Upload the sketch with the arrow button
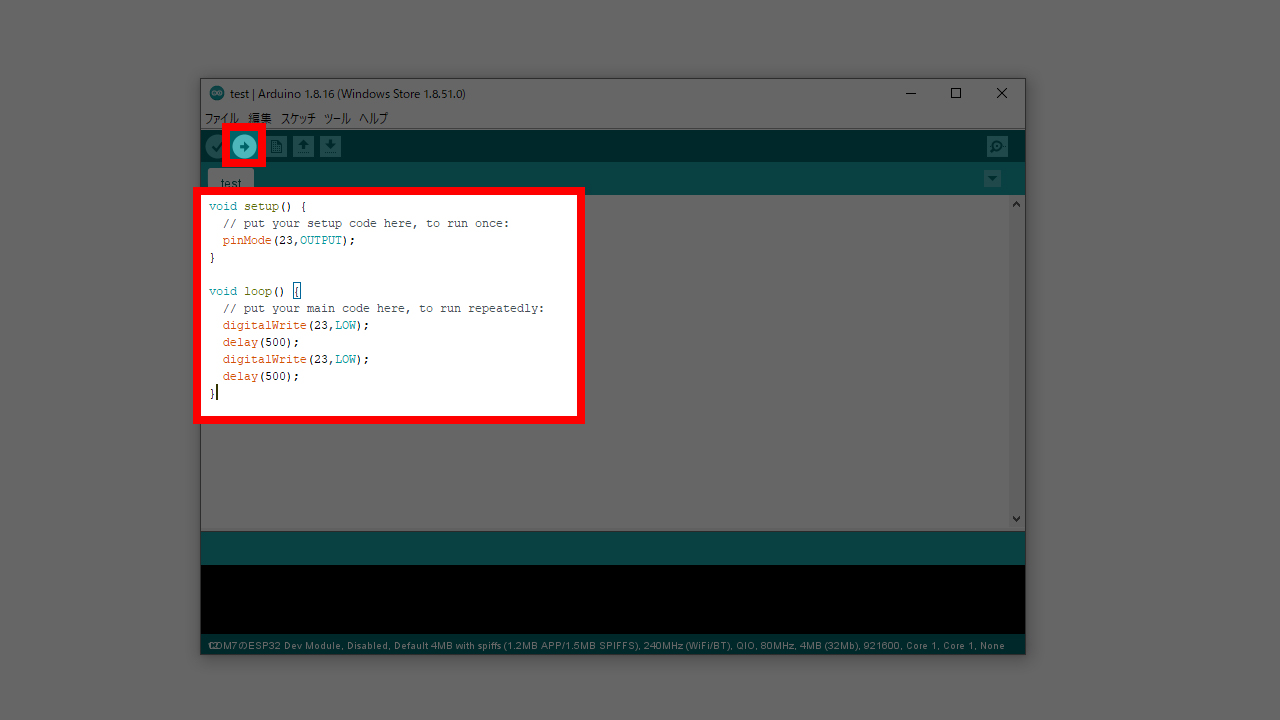 [244, 147]
